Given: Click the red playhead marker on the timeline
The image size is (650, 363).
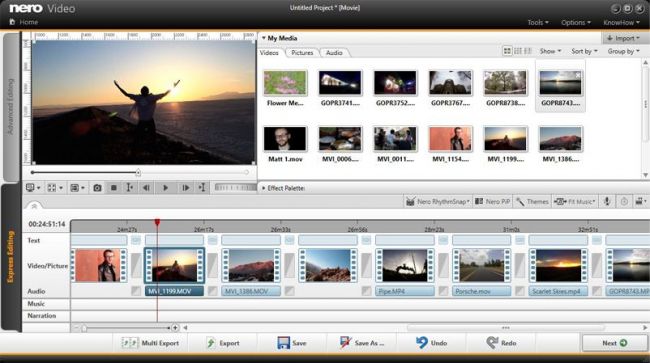Looking at the screenshot, I should coord(157,223).
